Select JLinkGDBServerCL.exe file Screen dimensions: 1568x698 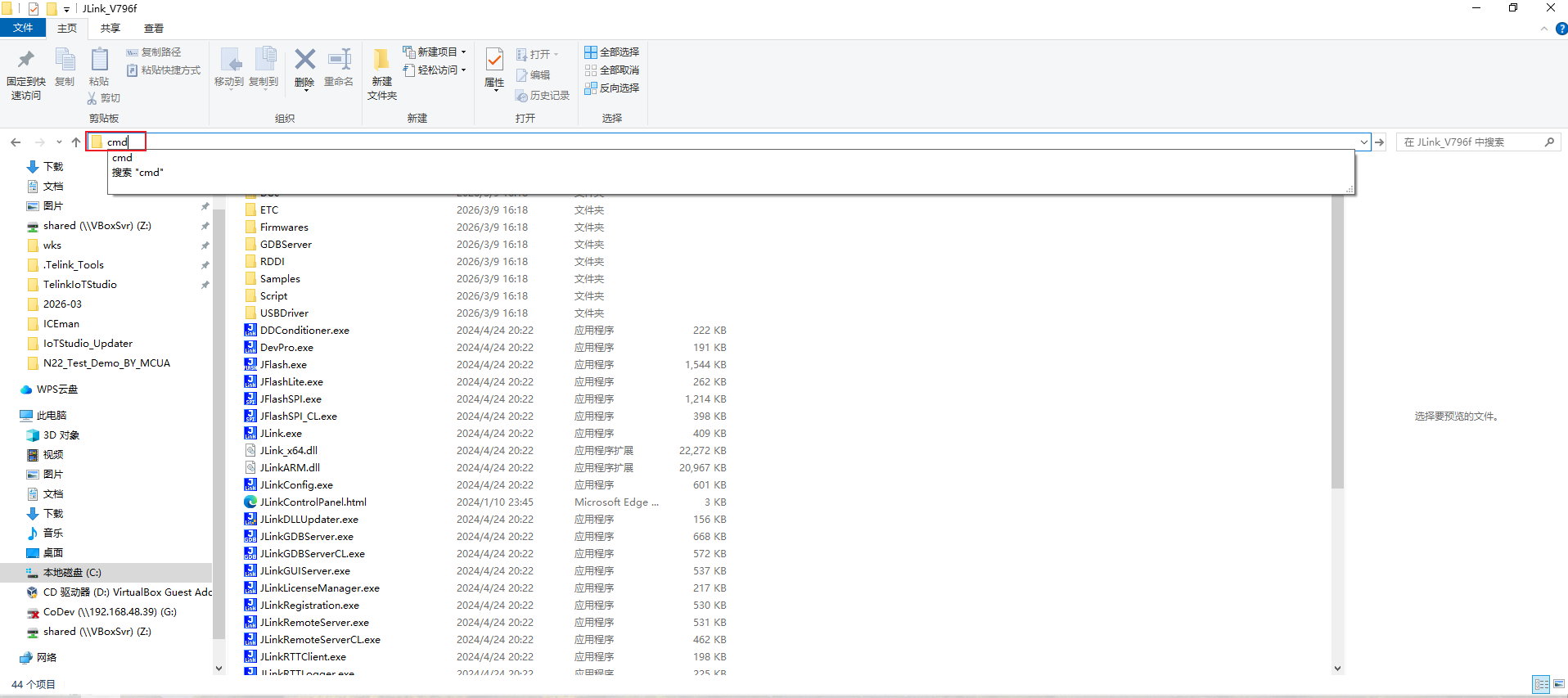pos(313,554)
